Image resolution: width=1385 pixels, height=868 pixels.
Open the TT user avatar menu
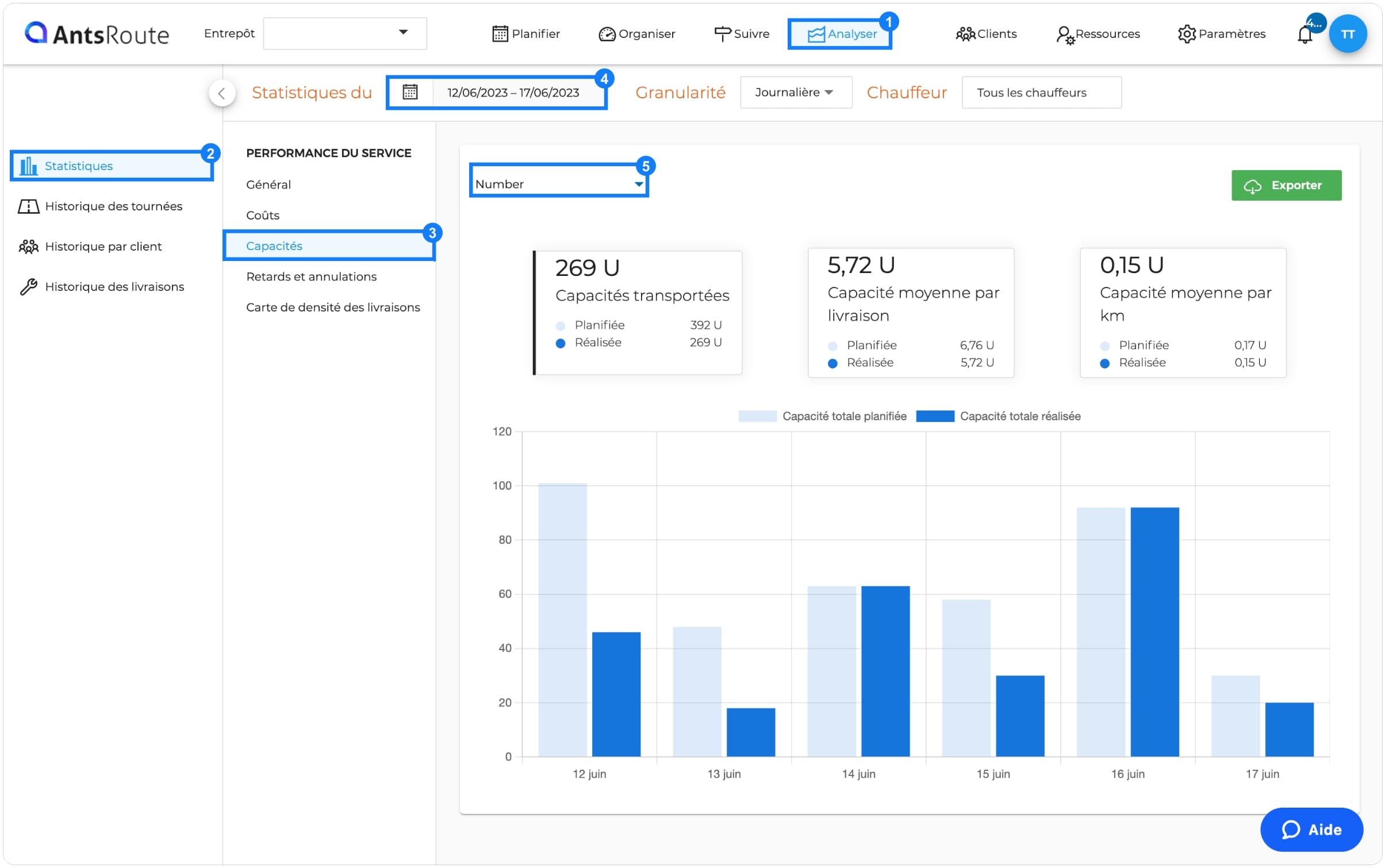click(1347, 34)
